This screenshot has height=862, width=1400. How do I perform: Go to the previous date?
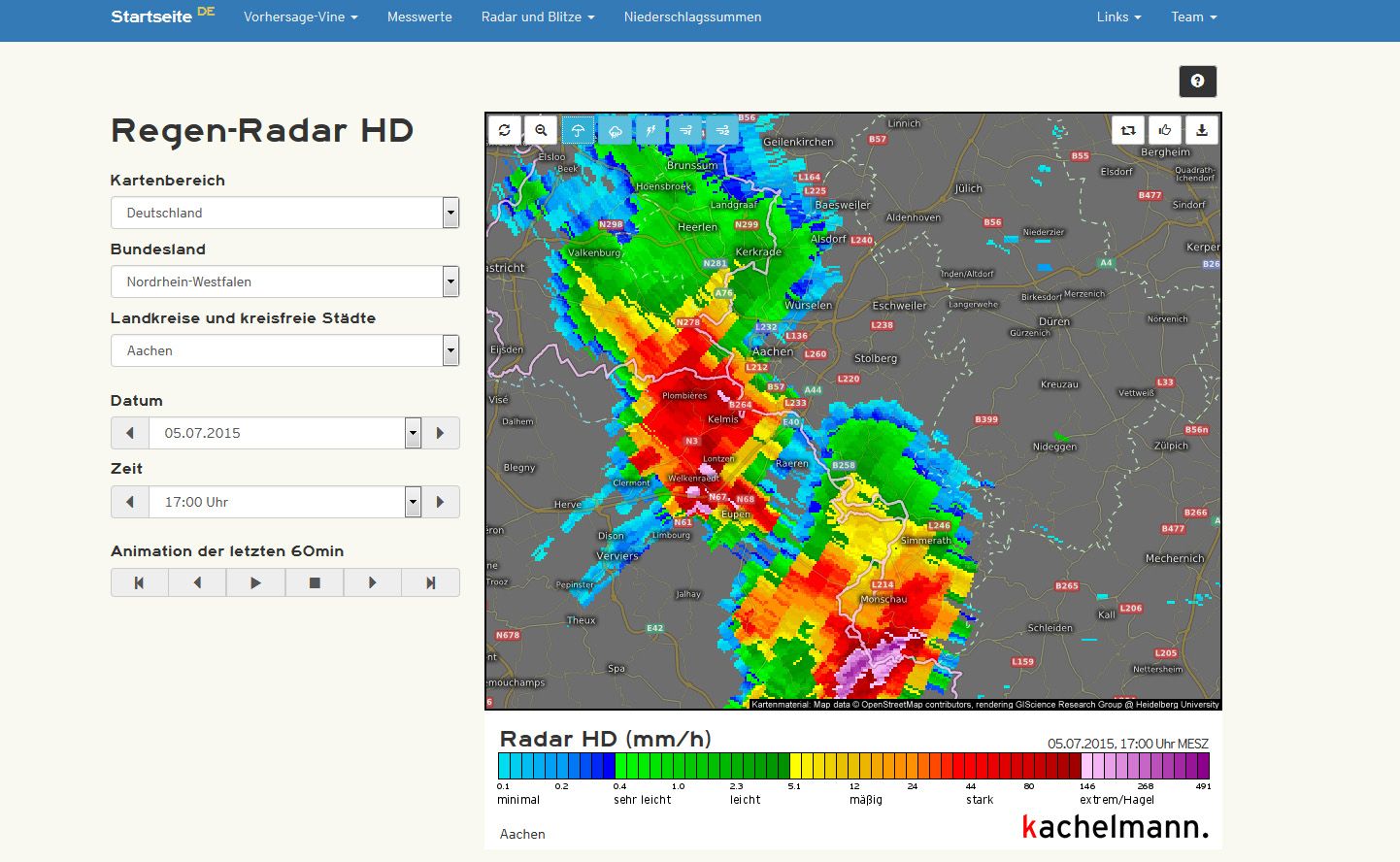[x=130, y=433]
